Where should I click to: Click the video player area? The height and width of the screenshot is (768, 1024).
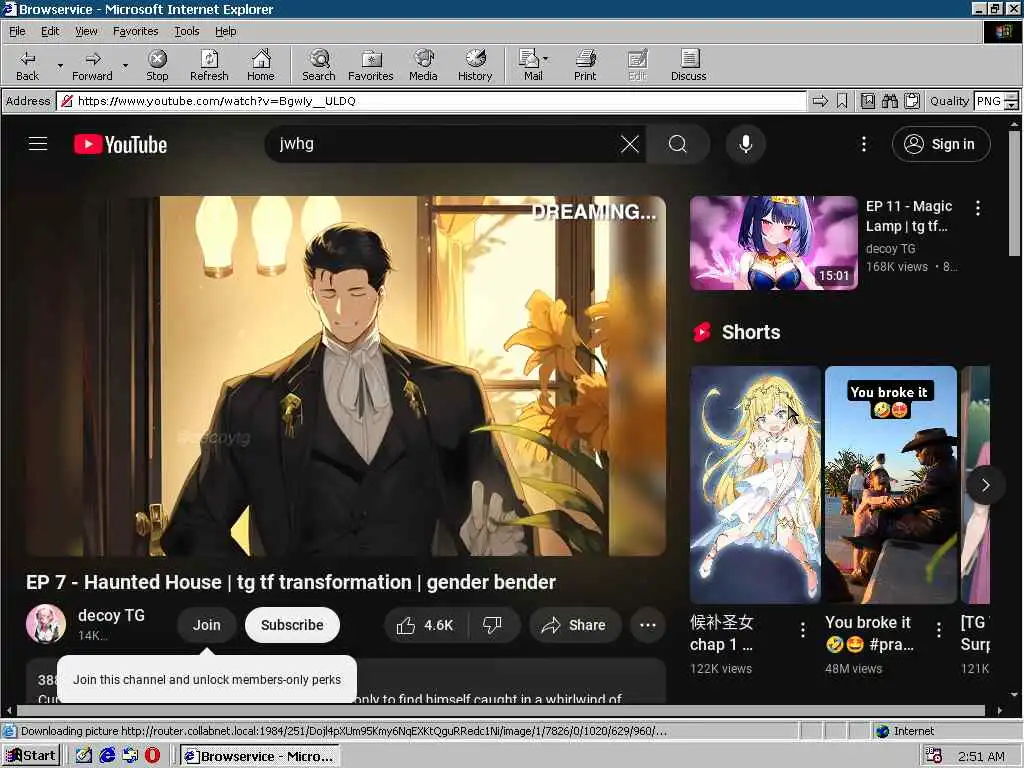[346, 376]
